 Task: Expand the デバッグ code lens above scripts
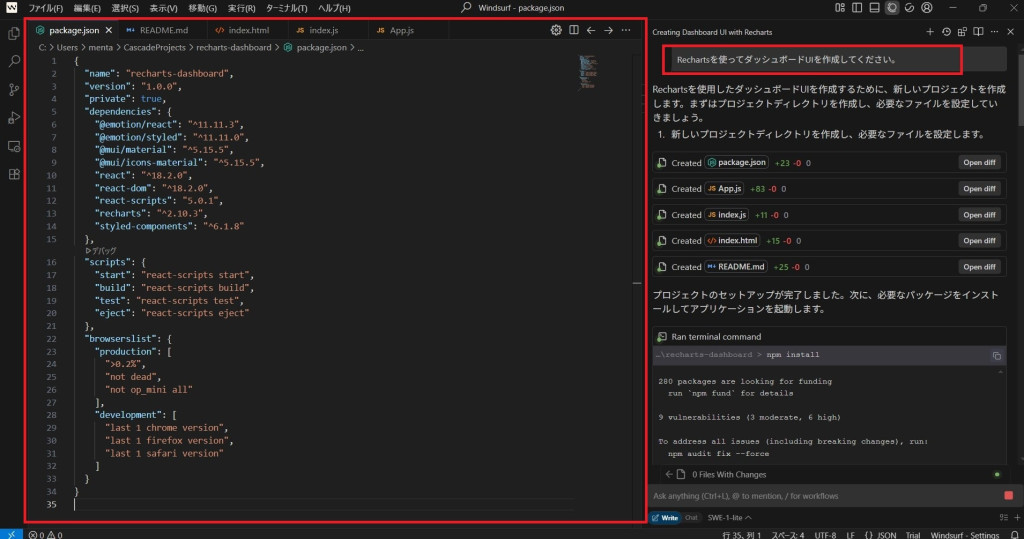[101, 251]
